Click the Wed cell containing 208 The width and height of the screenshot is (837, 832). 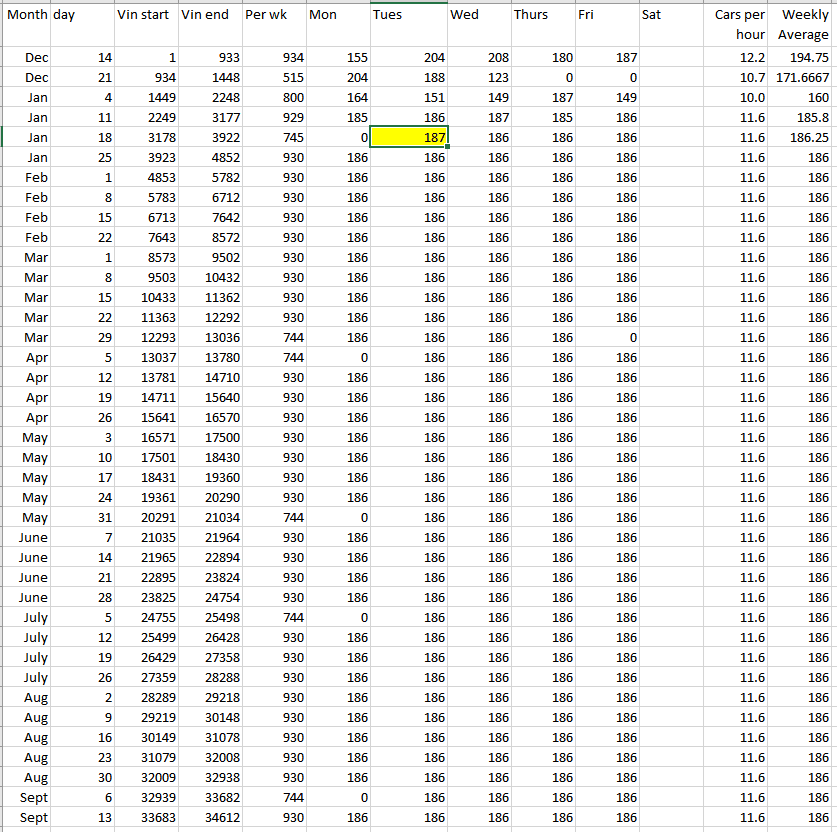[479, 58]
